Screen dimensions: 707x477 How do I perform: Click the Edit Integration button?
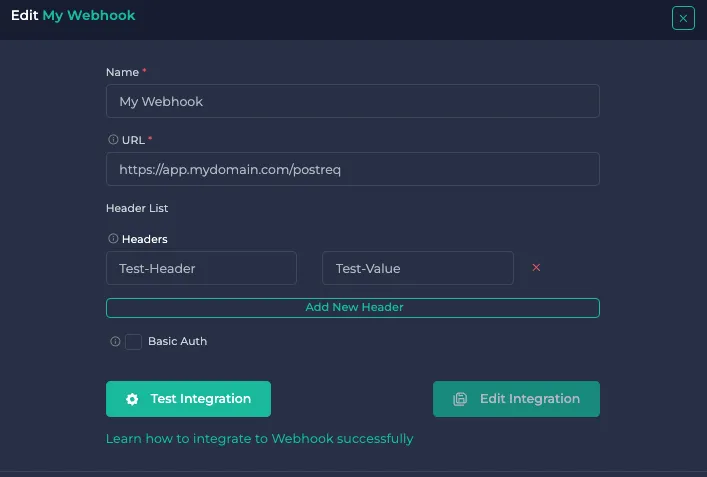516,399
